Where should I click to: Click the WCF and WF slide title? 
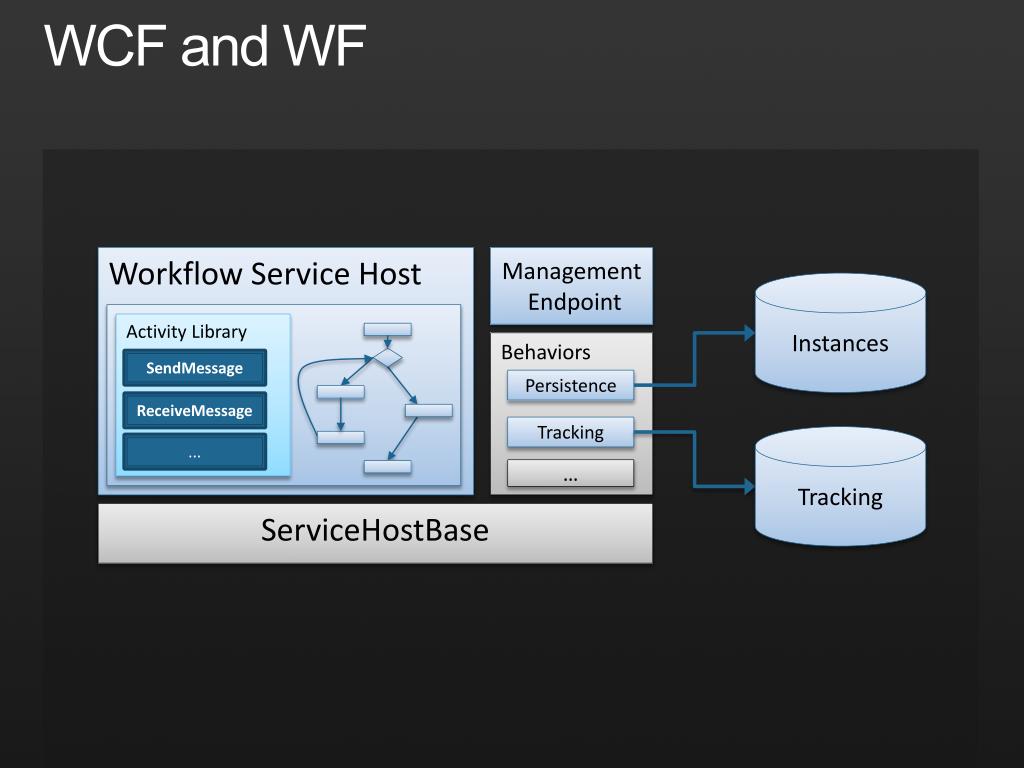pos(204,45)
